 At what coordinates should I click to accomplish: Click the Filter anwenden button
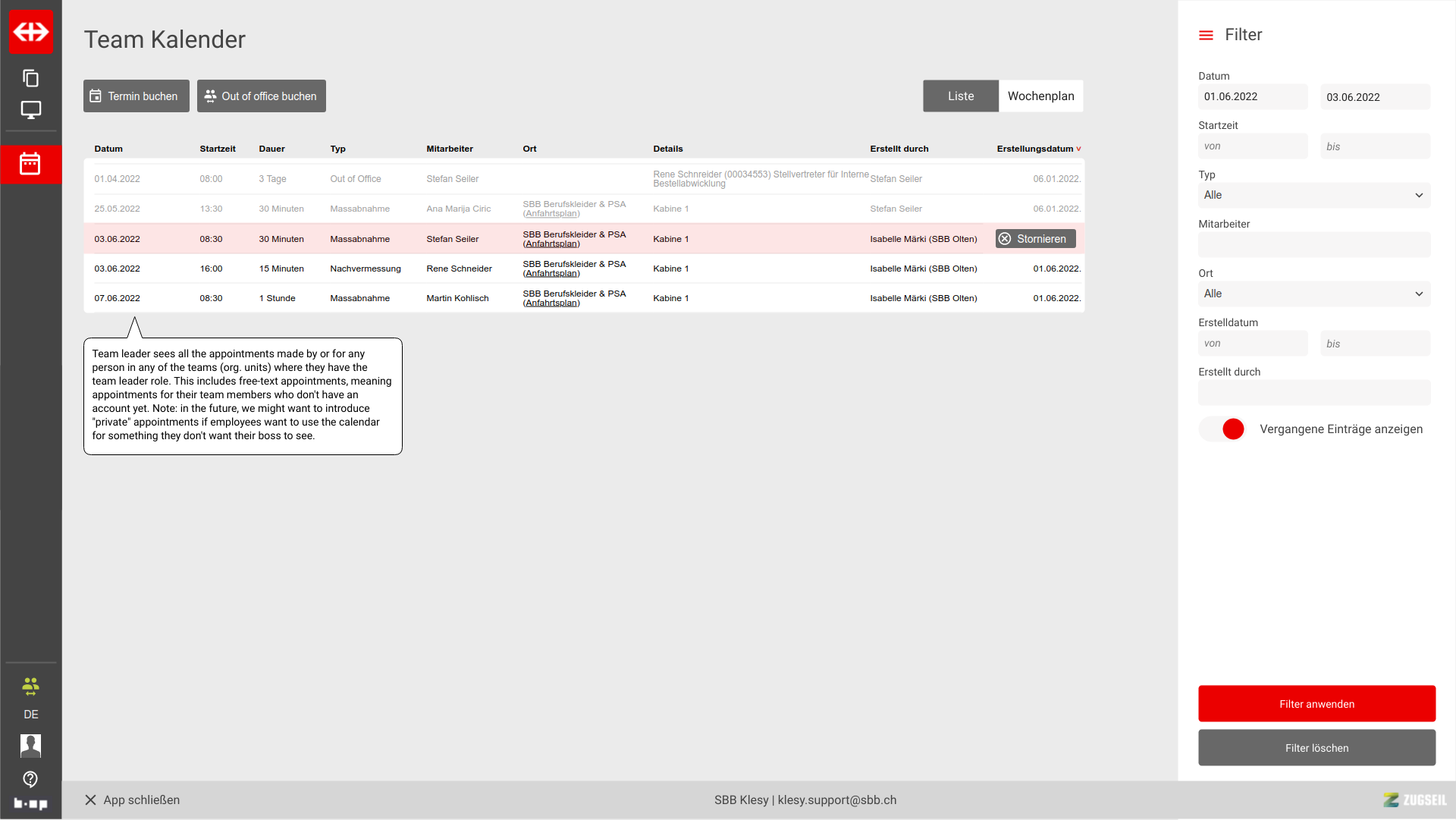point(1316,704)
